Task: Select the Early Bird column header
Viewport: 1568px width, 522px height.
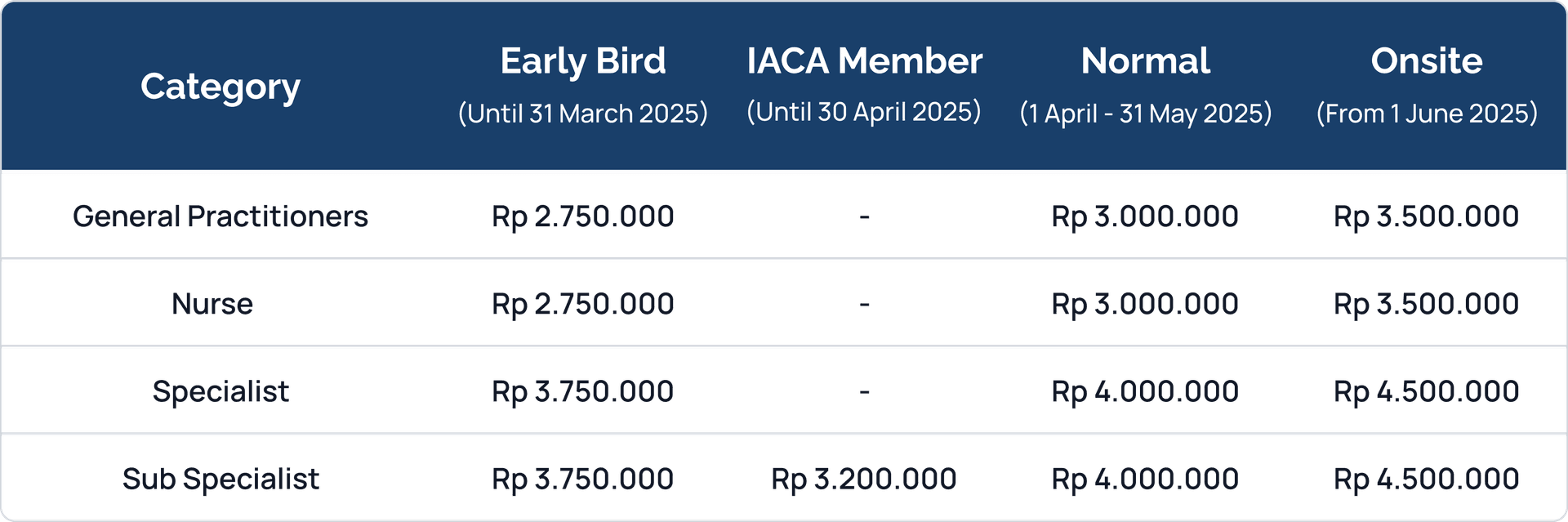Action: click(x=583, y=61)
